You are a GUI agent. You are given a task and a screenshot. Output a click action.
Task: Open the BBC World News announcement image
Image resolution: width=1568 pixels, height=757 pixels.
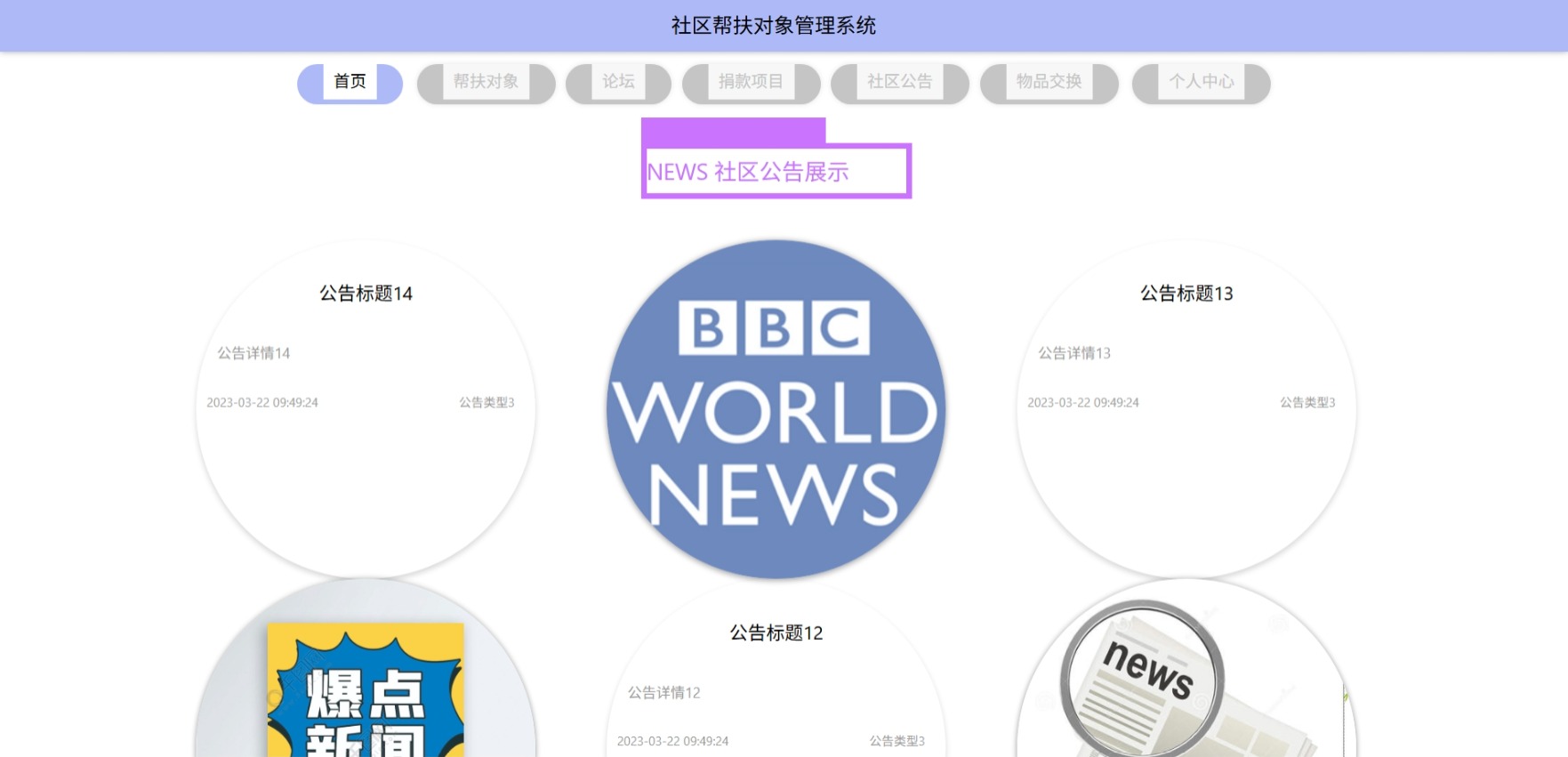pyautogui.click(x=776, y=409)
